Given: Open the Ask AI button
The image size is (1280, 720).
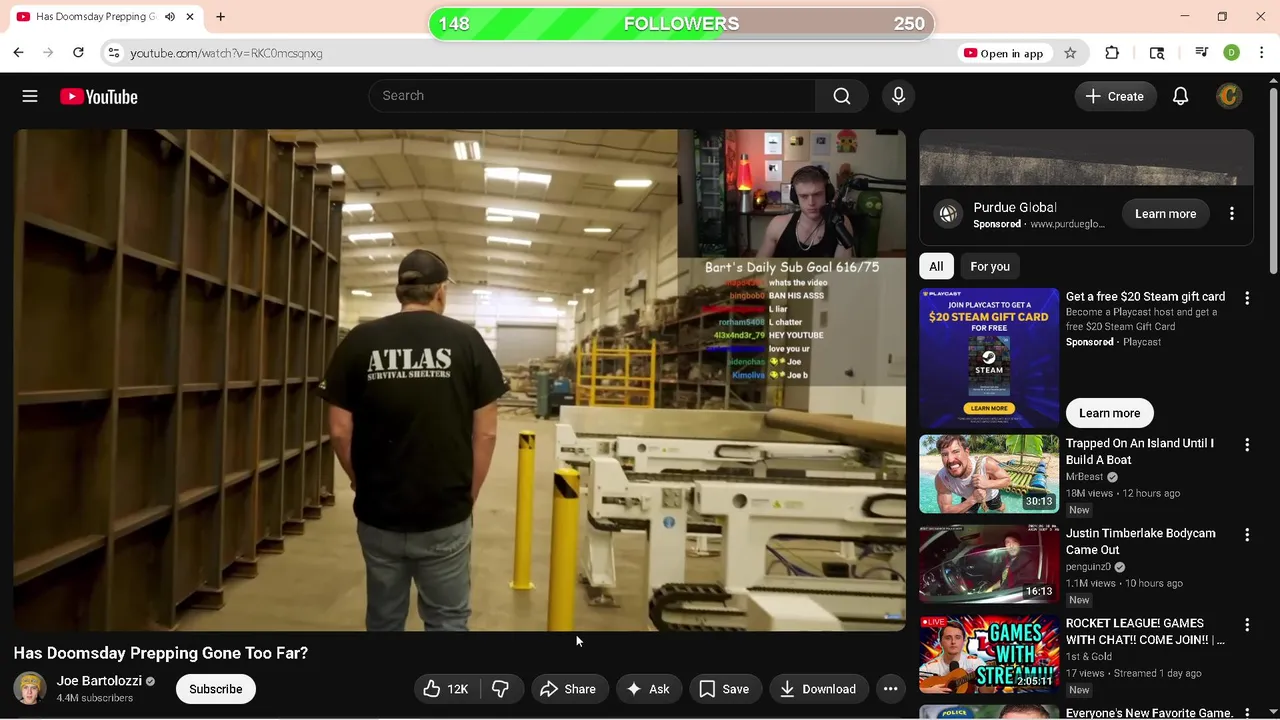Looking at the screenshot, I should click(x=648, y=689).
